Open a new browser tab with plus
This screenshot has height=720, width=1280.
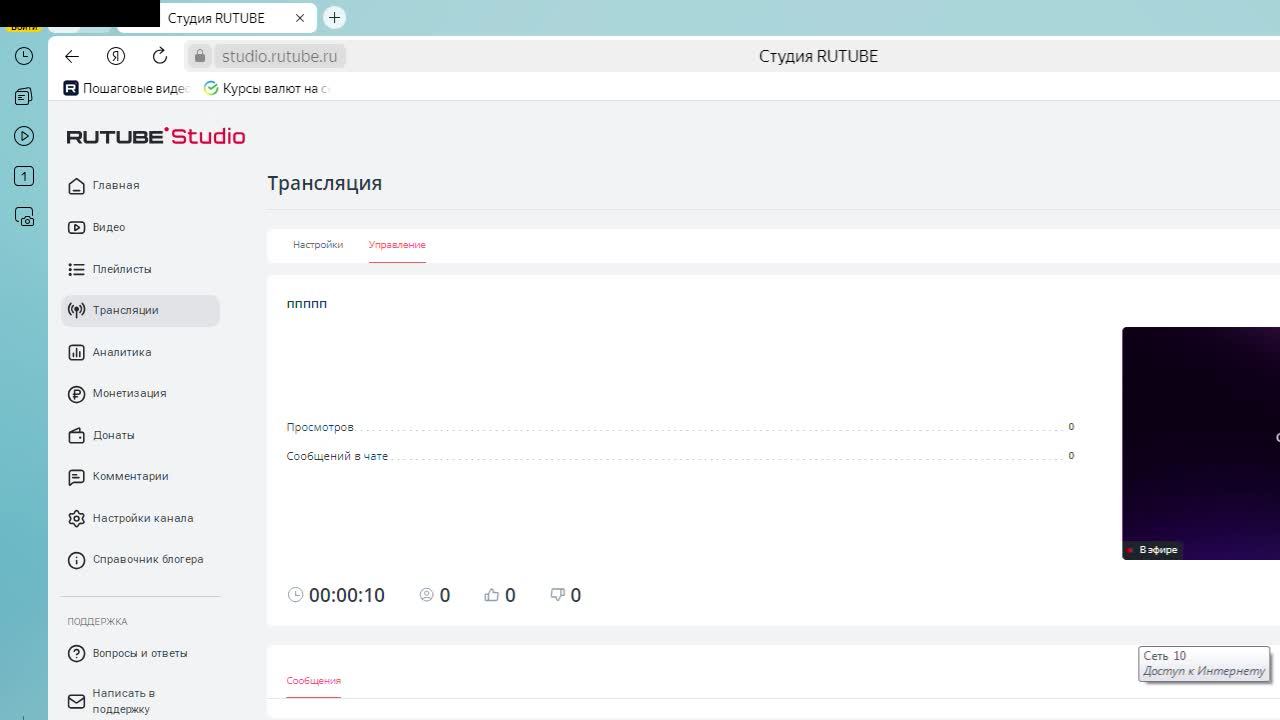[x=335, y=17]
